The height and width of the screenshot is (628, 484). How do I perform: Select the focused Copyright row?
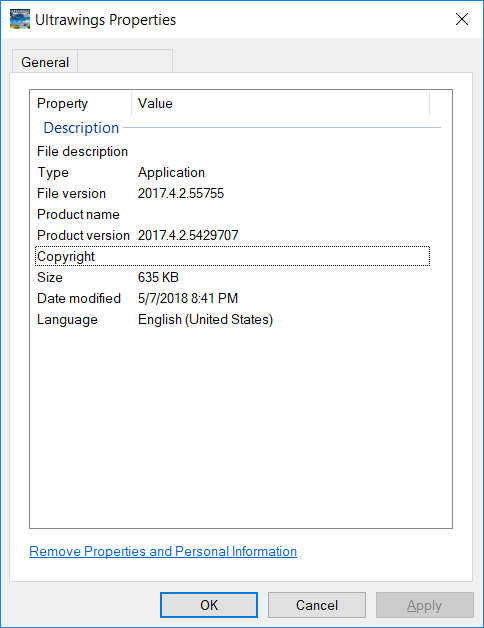232,256
